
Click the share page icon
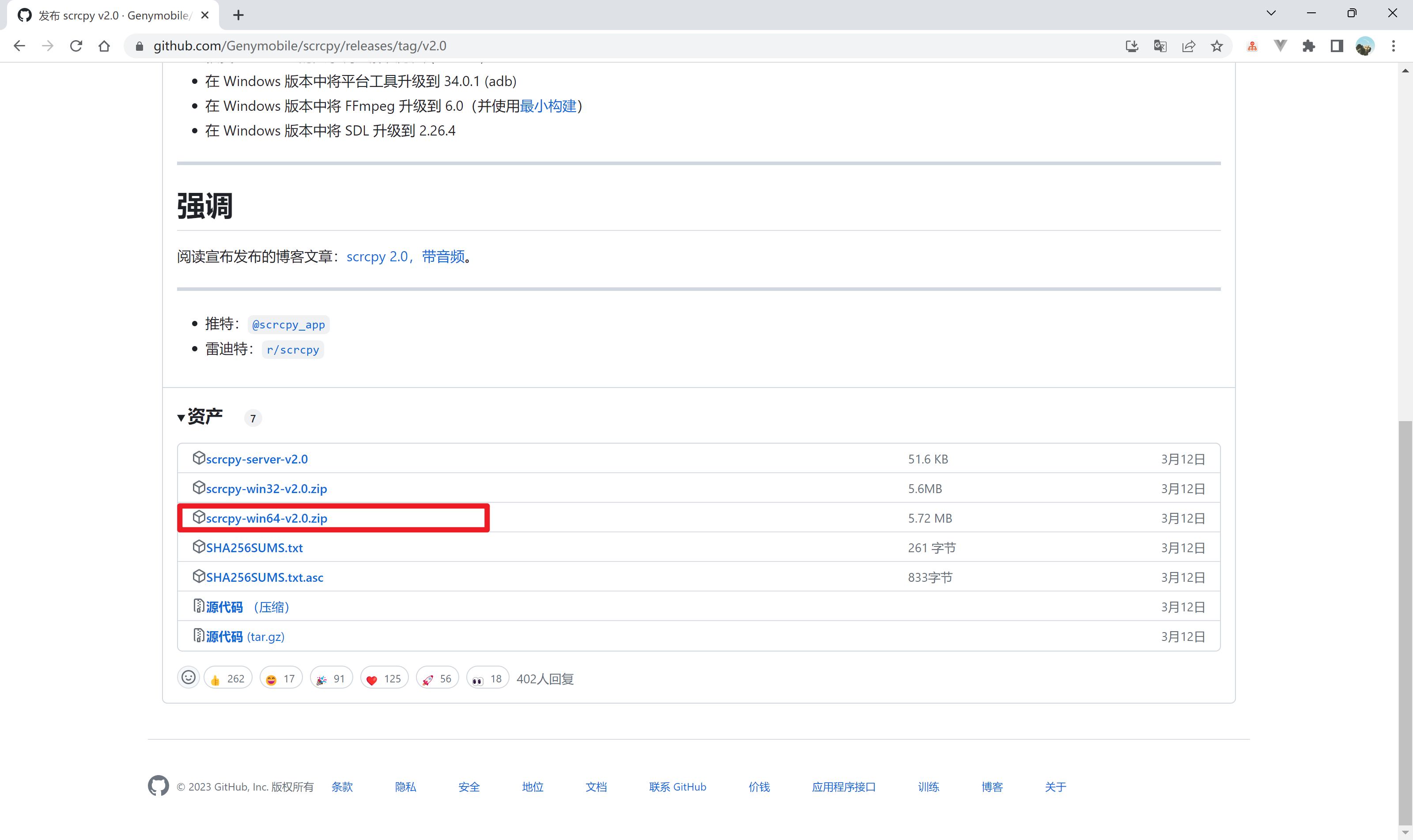[1188, 46]
